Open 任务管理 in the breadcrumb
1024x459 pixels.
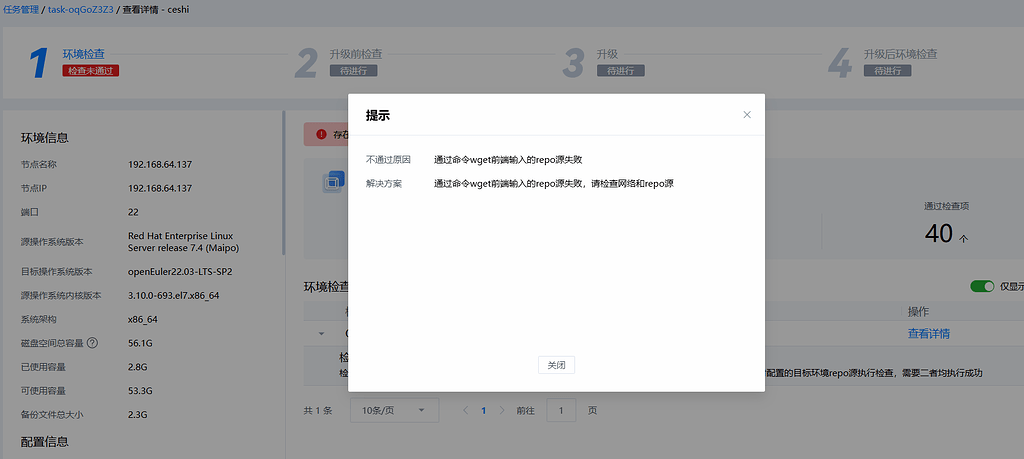22,9
